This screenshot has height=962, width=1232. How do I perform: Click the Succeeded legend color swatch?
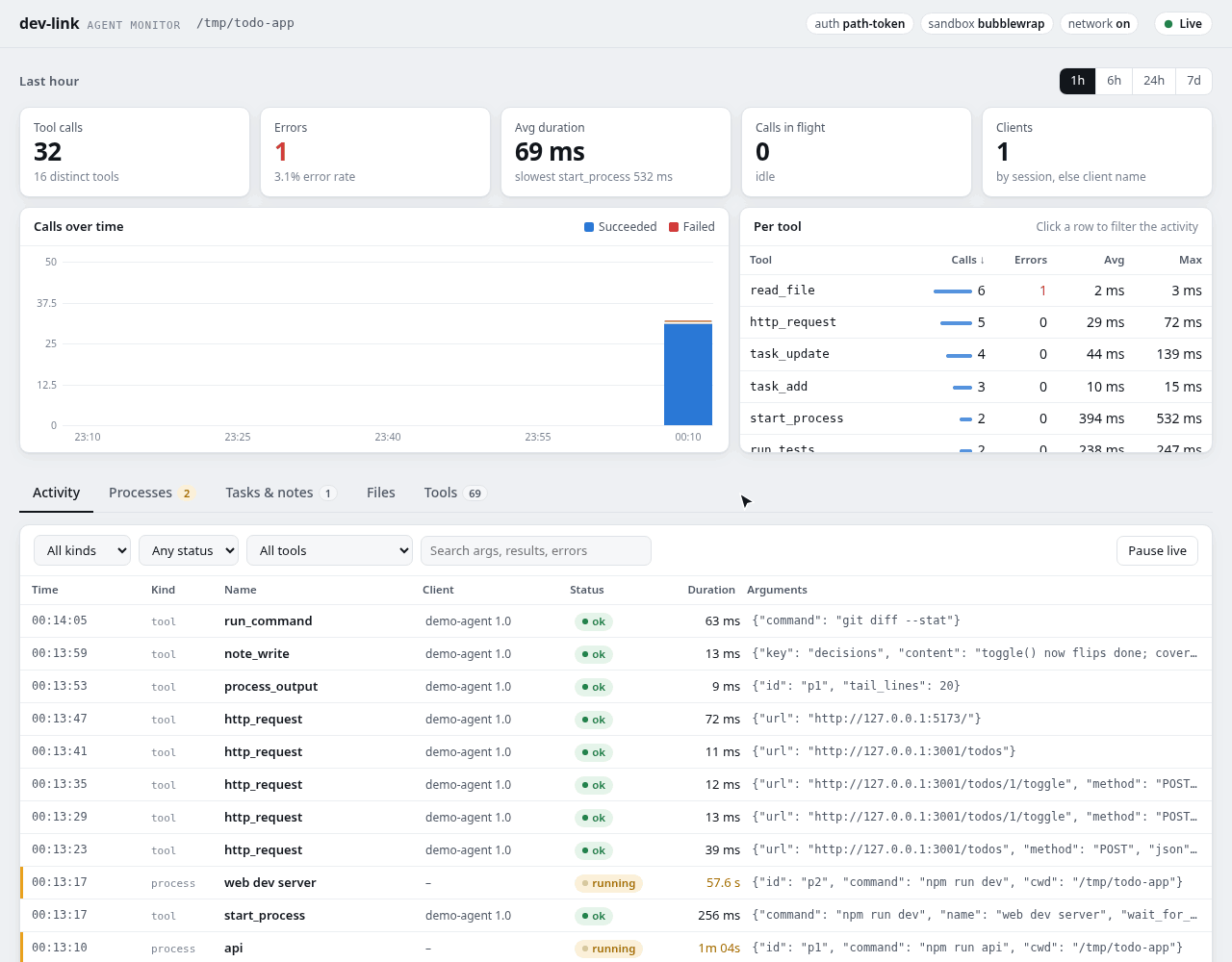(589, 227)
